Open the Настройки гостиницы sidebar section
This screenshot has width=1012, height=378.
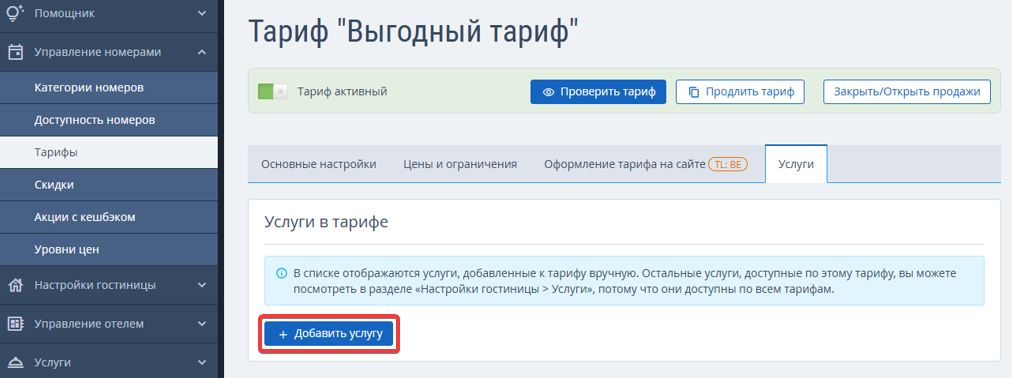click(x=109, y=284)
